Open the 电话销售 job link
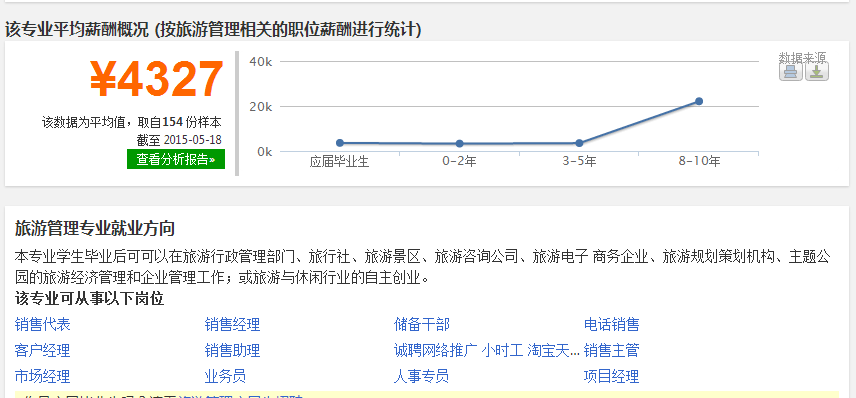856x398 pixels. point(611,325)
